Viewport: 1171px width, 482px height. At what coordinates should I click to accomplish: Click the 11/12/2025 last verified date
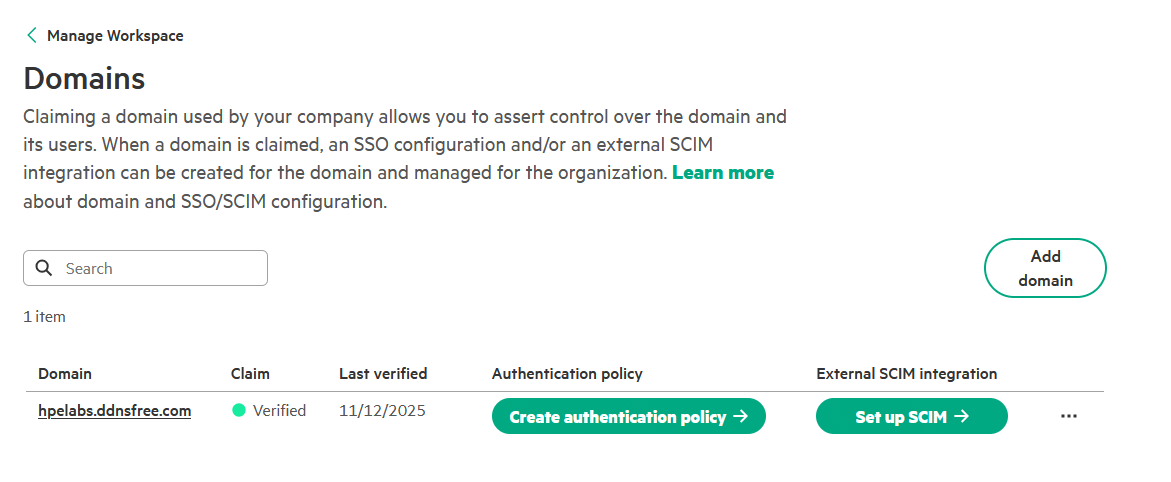[382, 411]
